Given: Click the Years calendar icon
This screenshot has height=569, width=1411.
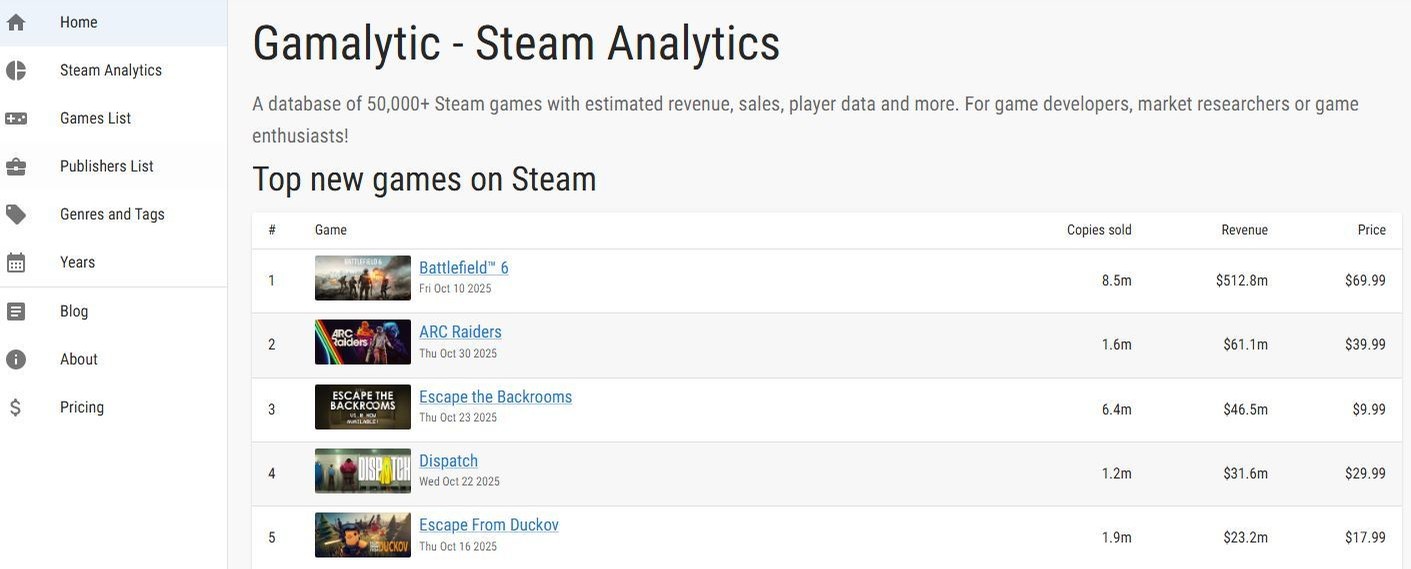Looking at the screenshot, I should tap(16, 263).
